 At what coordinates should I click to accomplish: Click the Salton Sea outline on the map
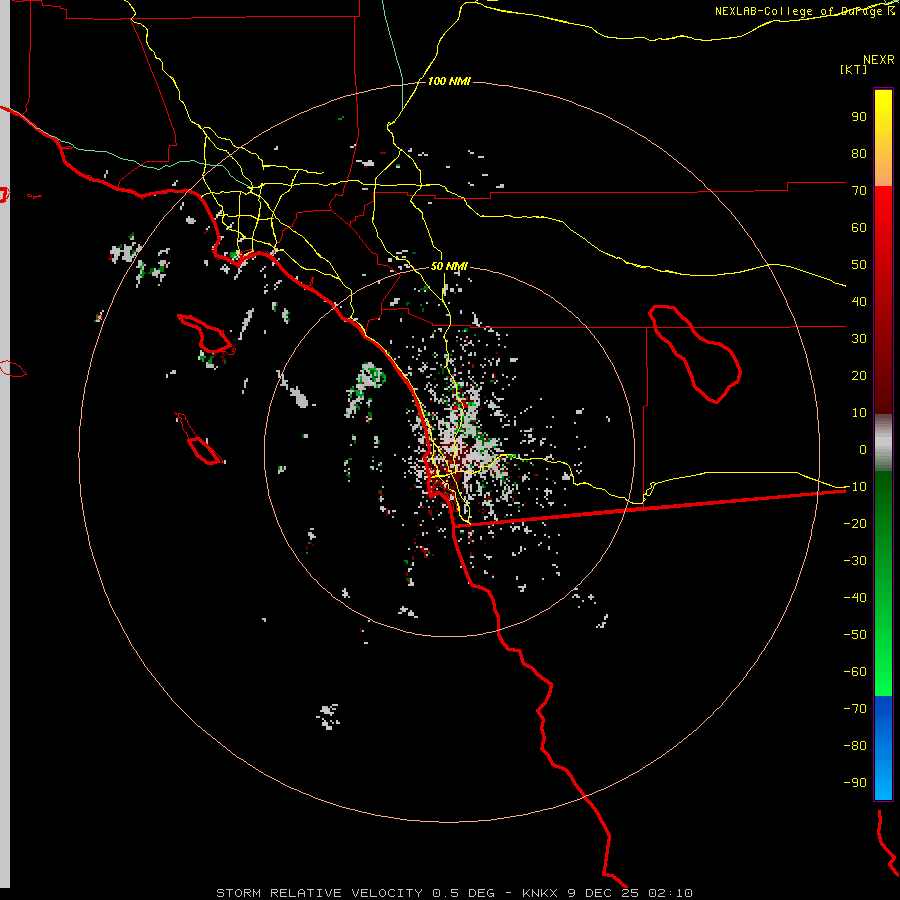coord(695,354)
